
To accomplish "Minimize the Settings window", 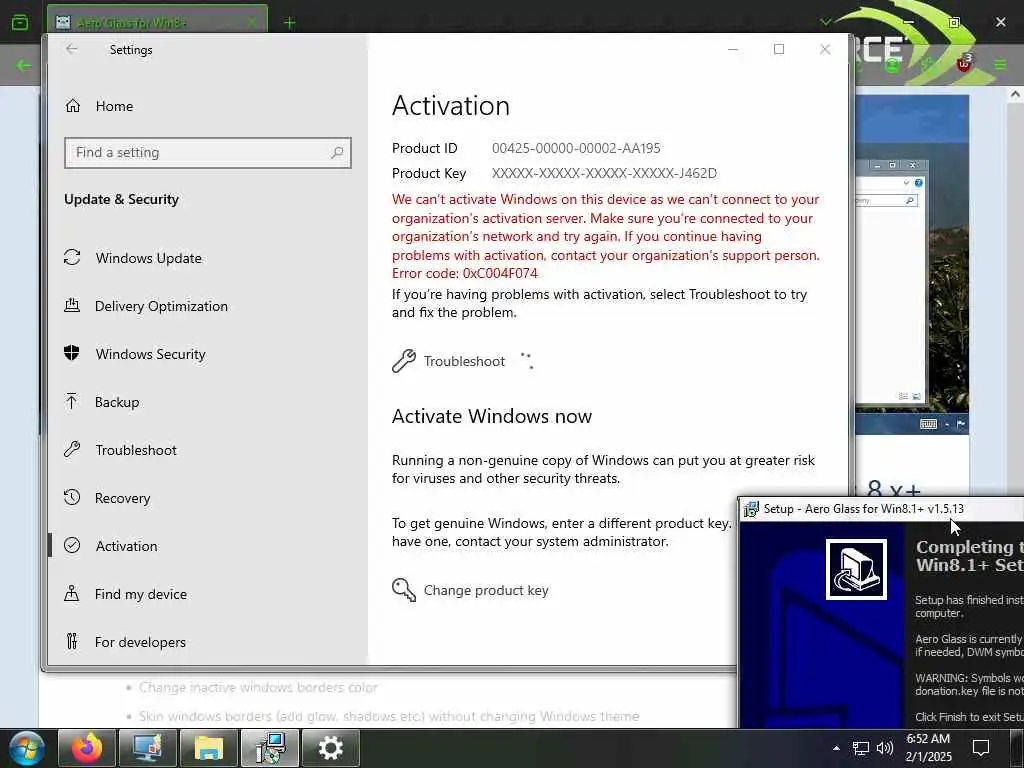I will (x=733, y=49).
